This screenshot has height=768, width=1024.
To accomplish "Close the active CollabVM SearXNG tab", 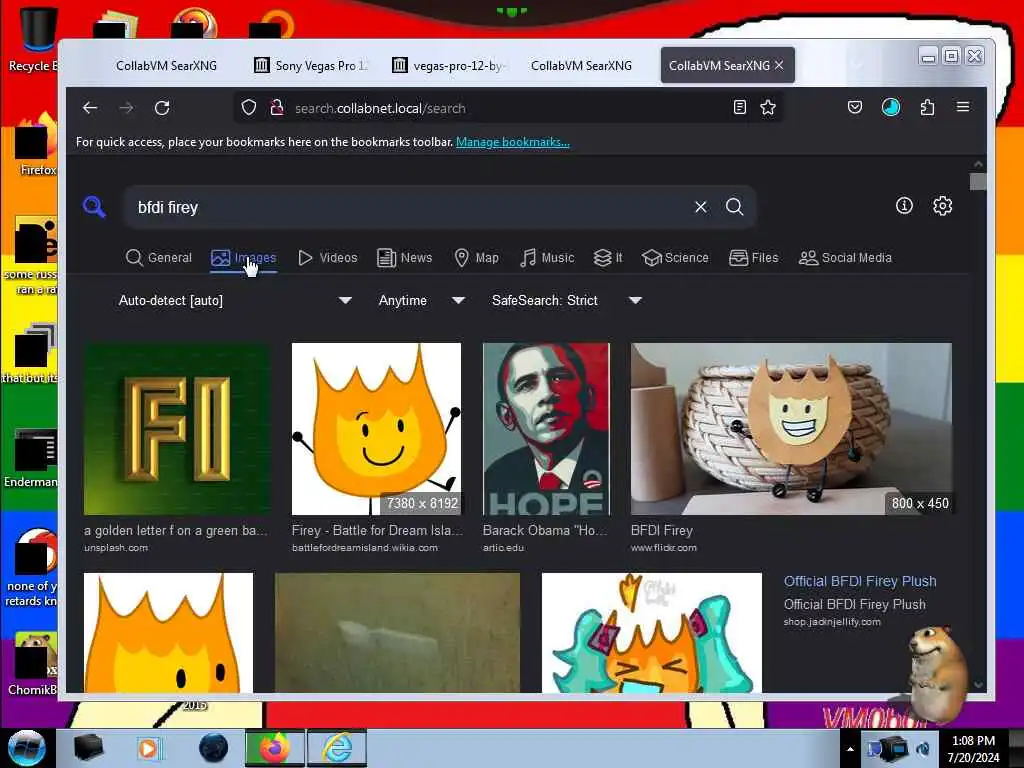I will [779, 65].
